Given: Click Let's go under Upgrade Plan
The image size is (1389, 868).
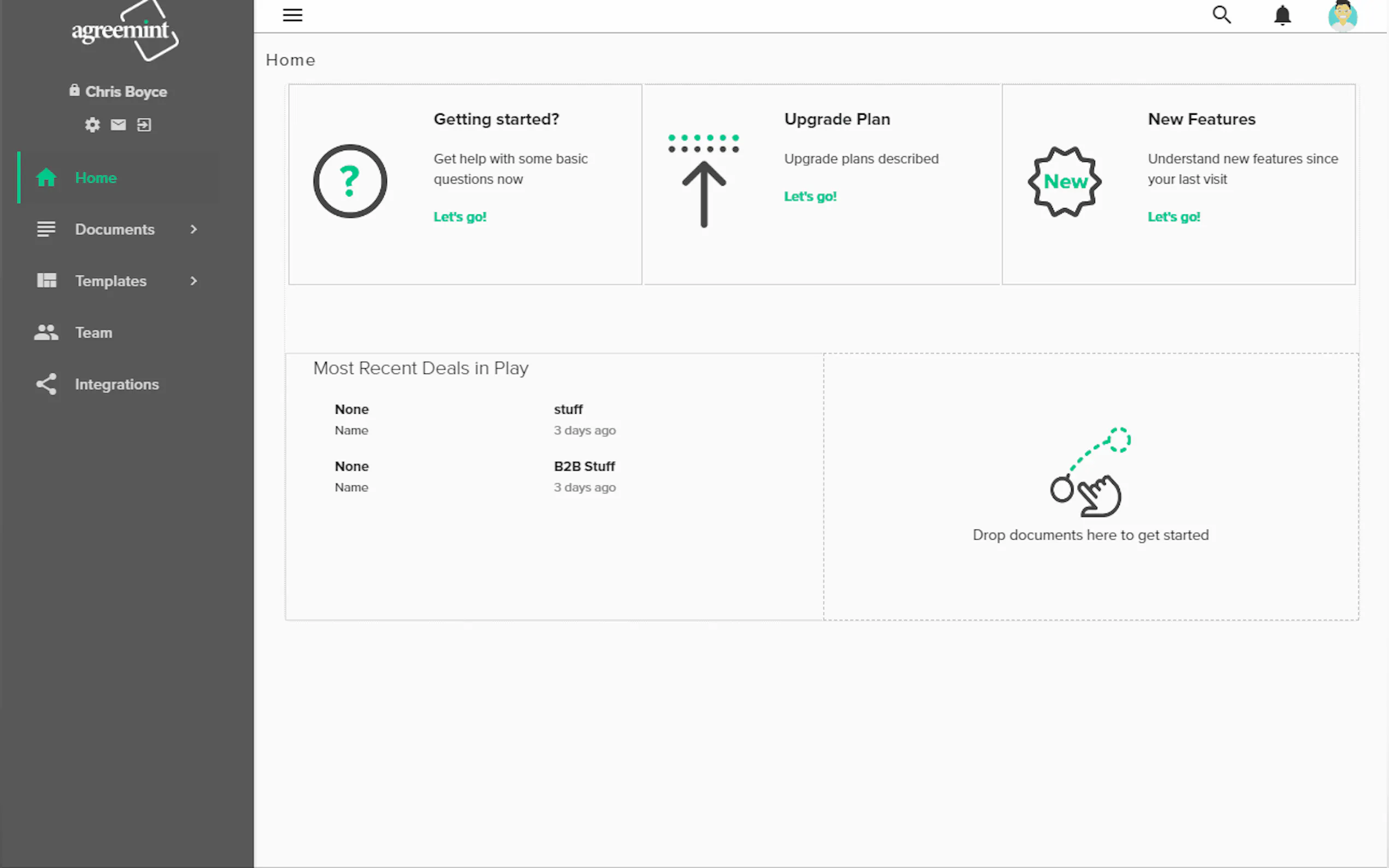Looking at the screenshot, I should 810,196.
